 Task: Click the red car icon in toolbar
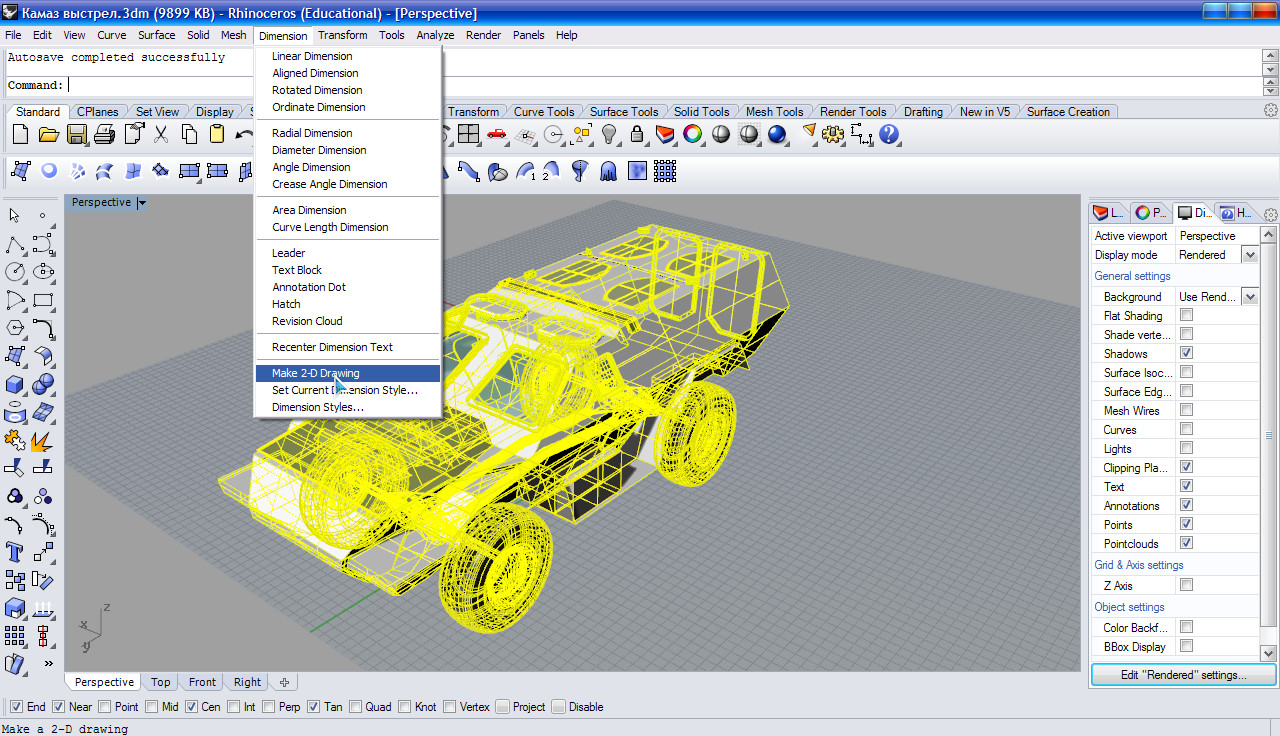pos(496,134)
